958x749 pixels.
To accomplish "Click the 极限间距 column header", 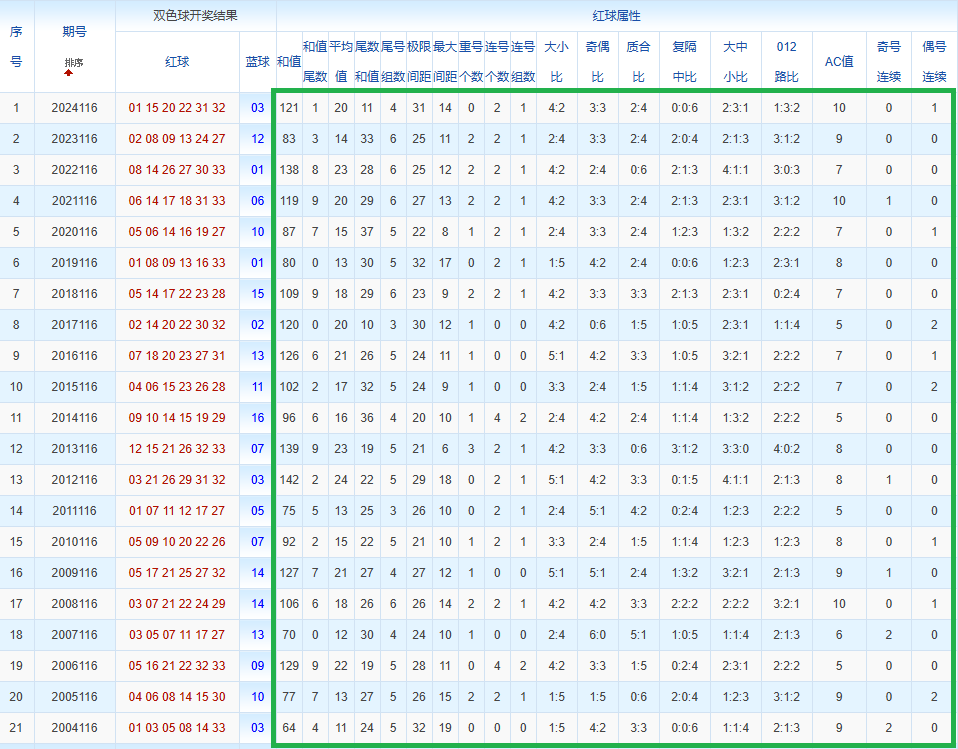I will tap(419, 62).
